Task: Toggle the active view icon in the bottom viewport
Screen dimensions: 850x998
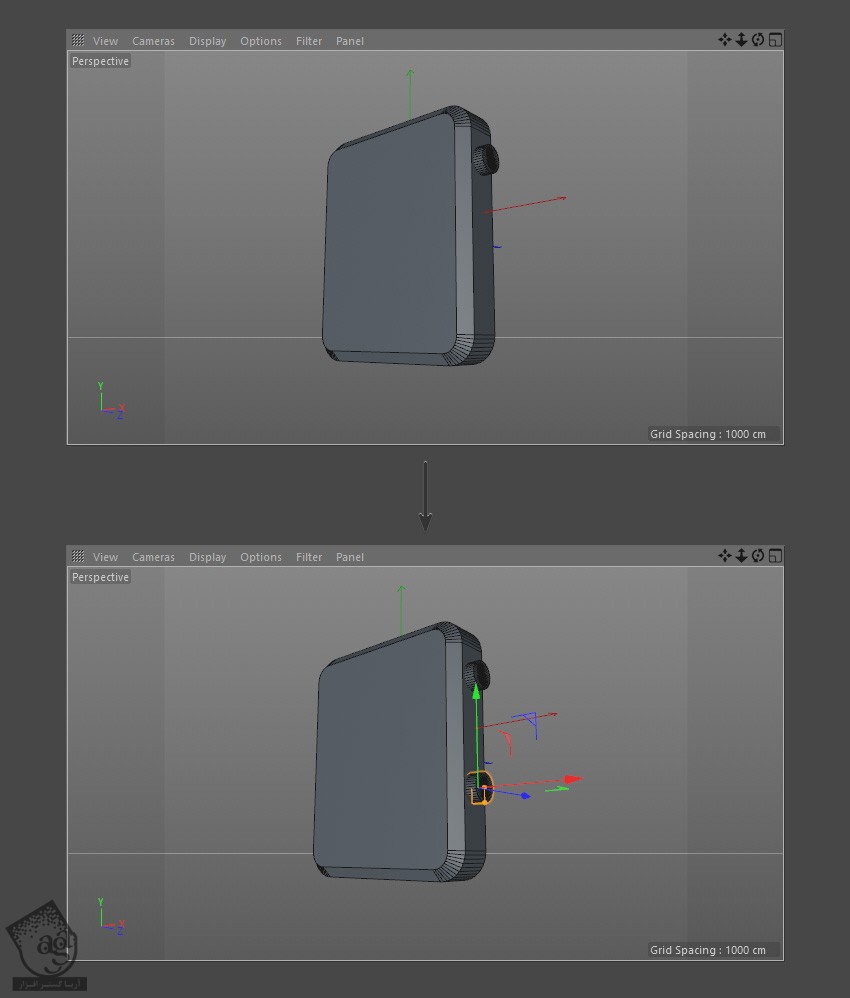Action: [x=775, y=556]
